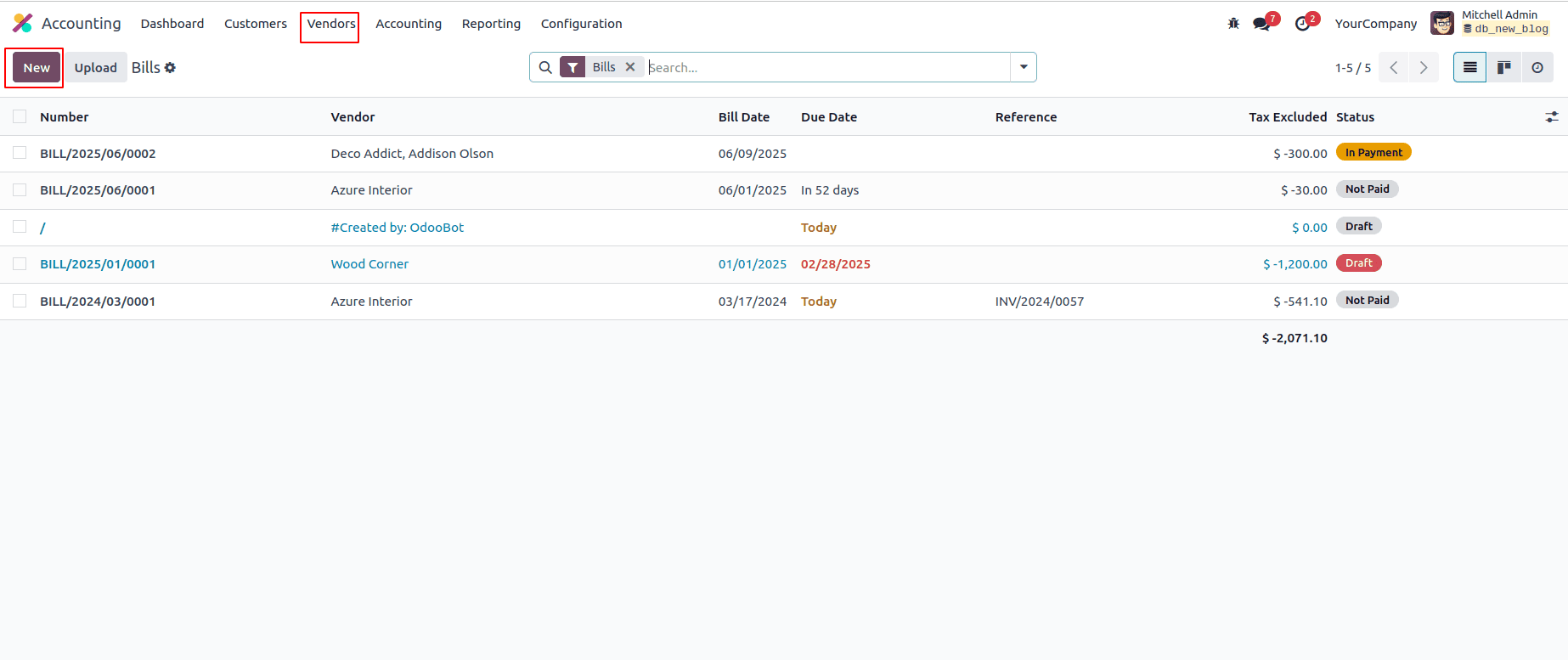Image resolution: width=1568 pixels, height=660 pixels.
Task: Open the Bills gear settings icon
Action: (170, 68)
